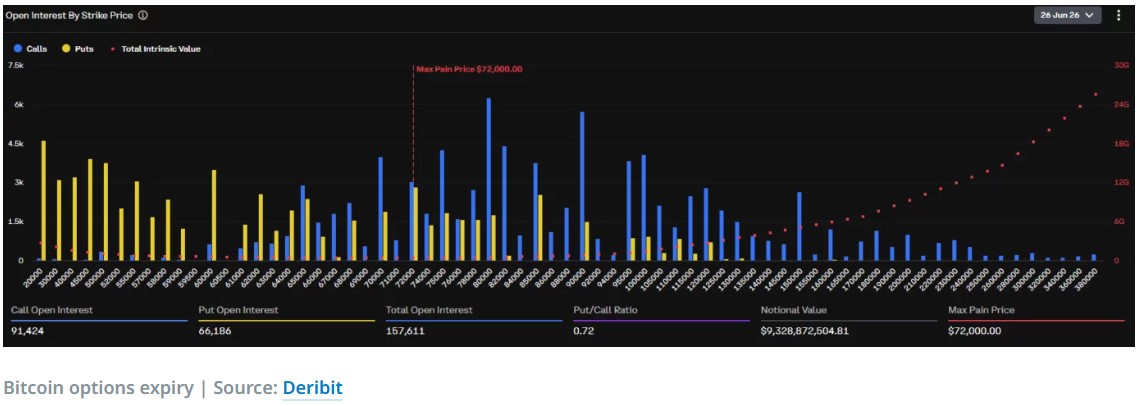Click the Notional Value $9,328,872,504.81
1144x406 pixels.
(805, 331)
